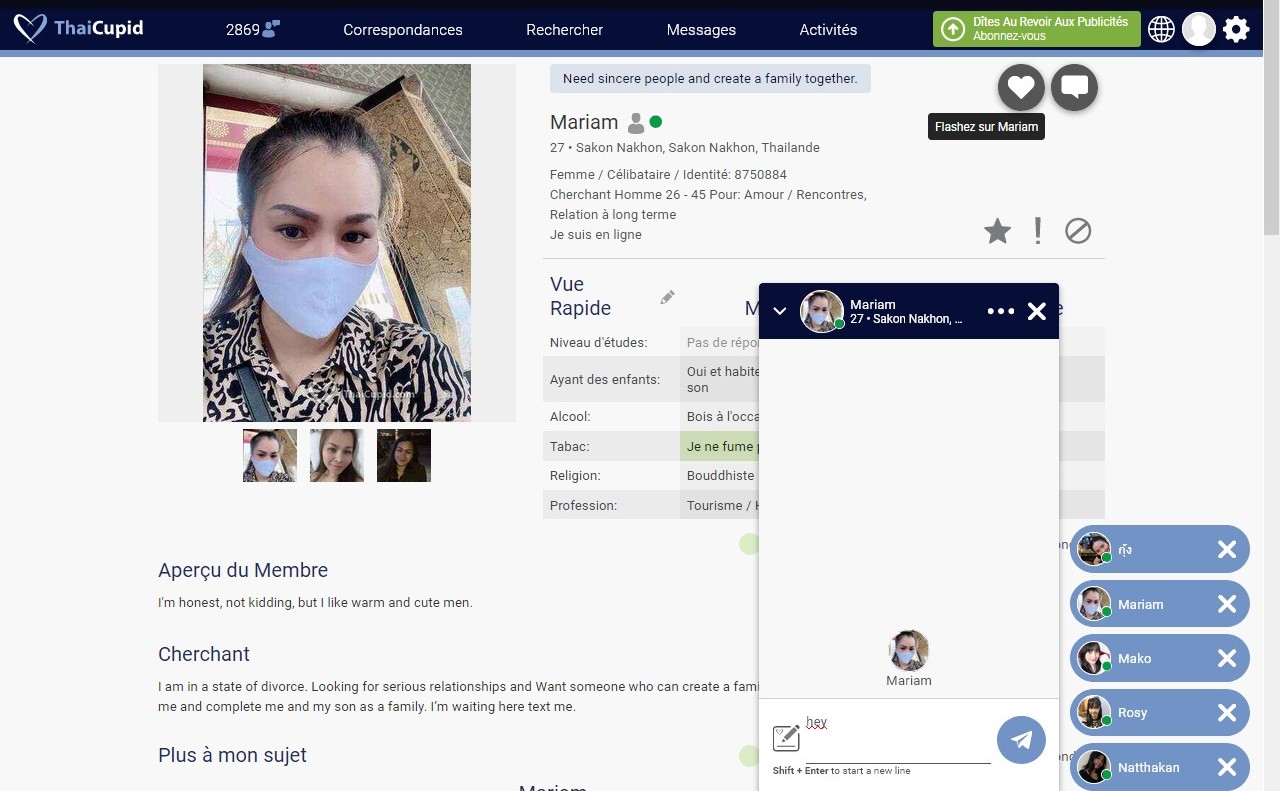Go to Messages in navigation
Viewport: 1280px width, 791px height.
pos(701,30)
